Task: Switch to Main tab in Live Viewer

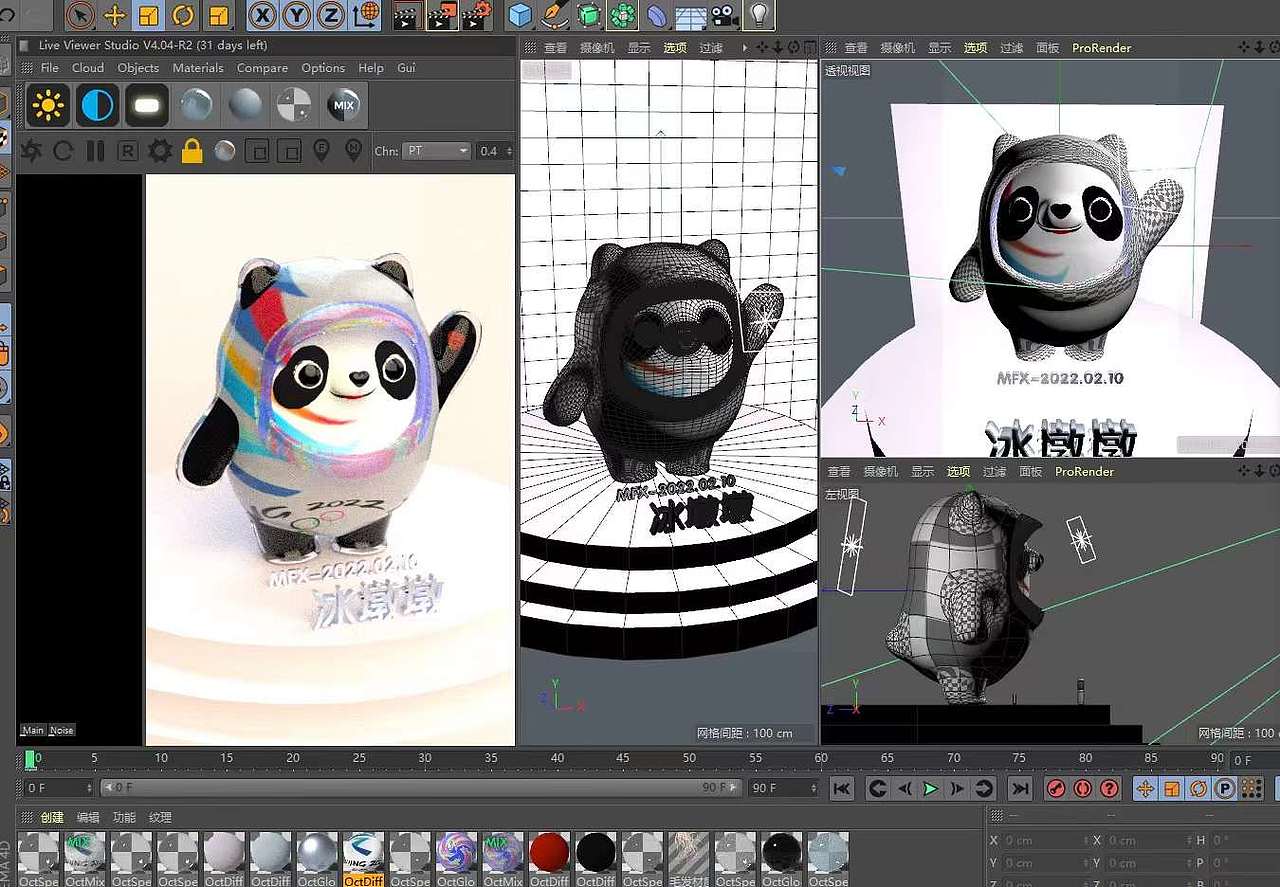Action: click(x=33, y=730)
